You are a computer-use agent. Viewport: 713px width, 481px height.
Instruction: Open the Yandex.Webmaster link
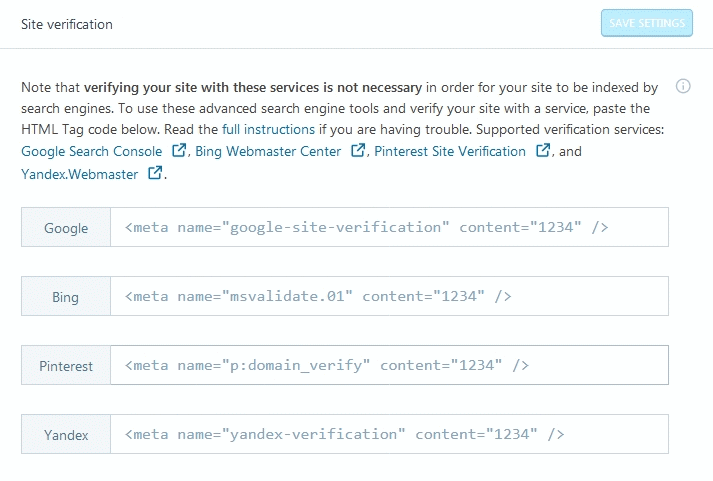[80, 174]
